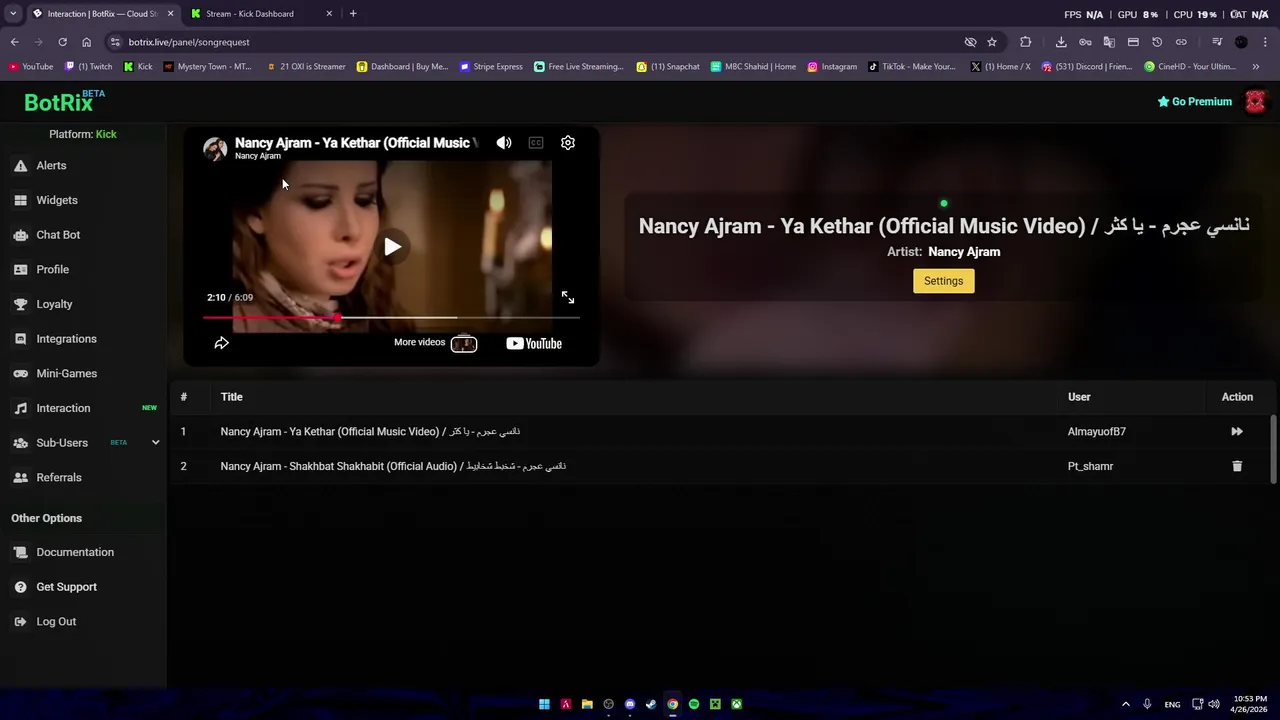Toggle closed captions in the player
Viewport: 1280px width, 720px height.
536,143
